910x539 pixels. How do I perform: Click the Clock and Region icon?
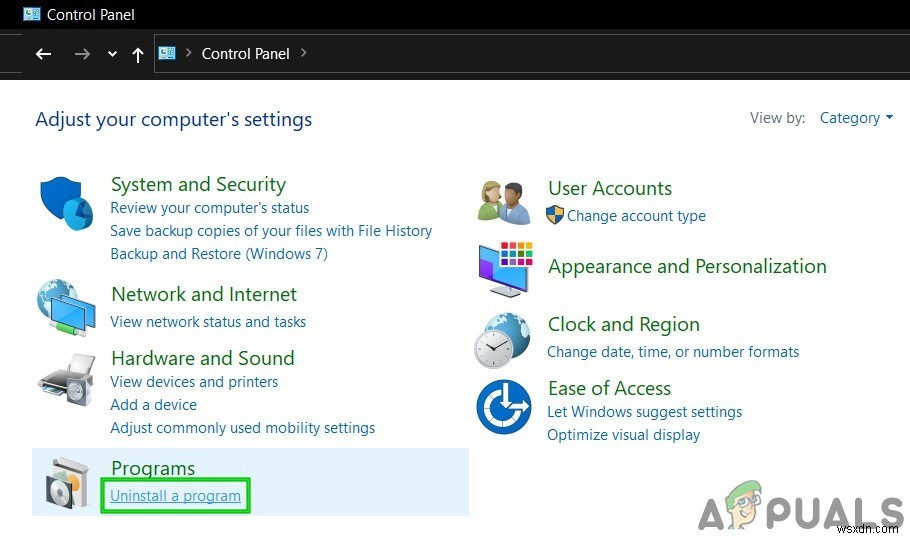[503, 340]
